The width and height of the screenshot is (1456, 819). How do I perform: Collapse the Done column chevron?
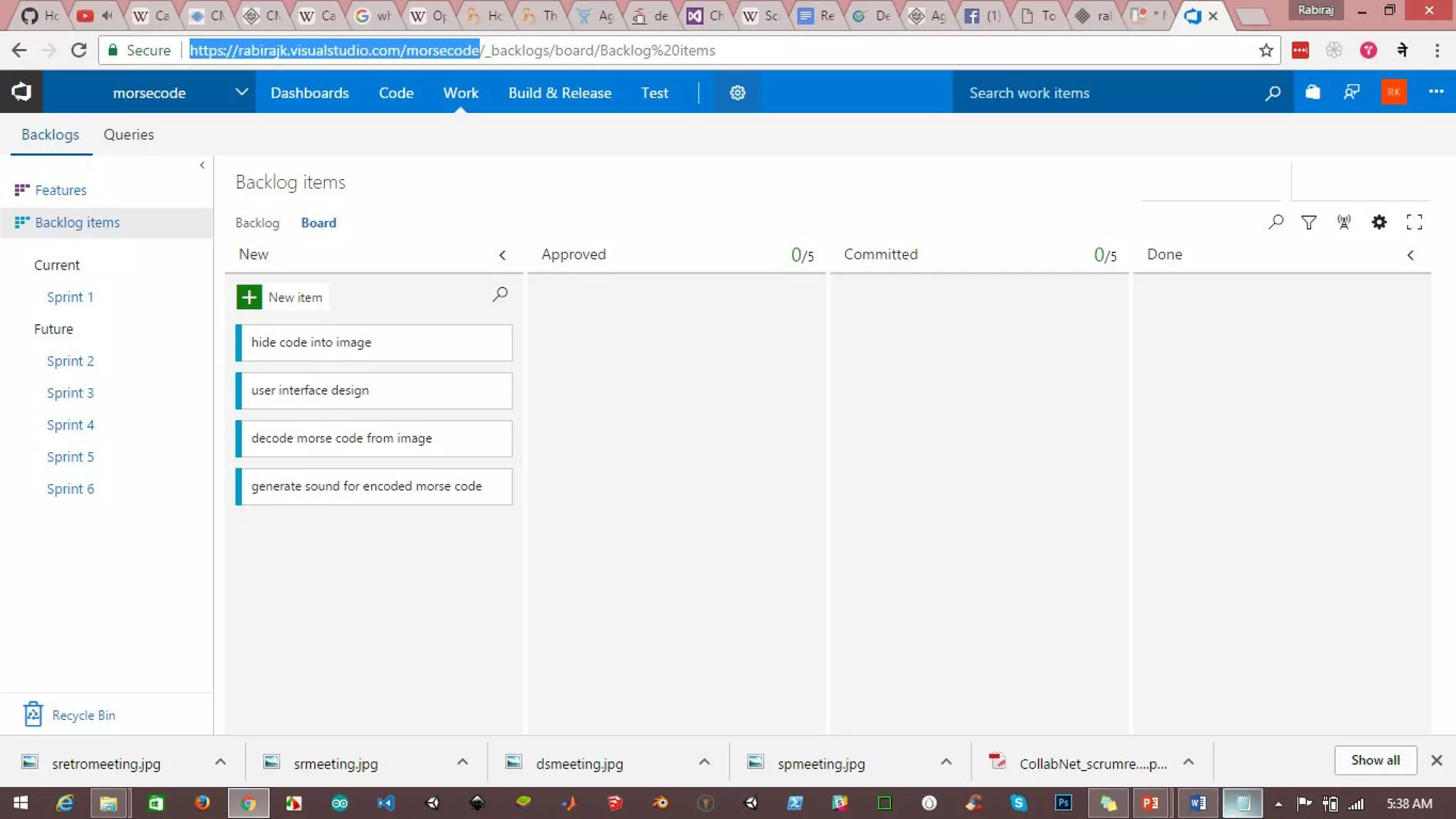(x=1410, y=255)
